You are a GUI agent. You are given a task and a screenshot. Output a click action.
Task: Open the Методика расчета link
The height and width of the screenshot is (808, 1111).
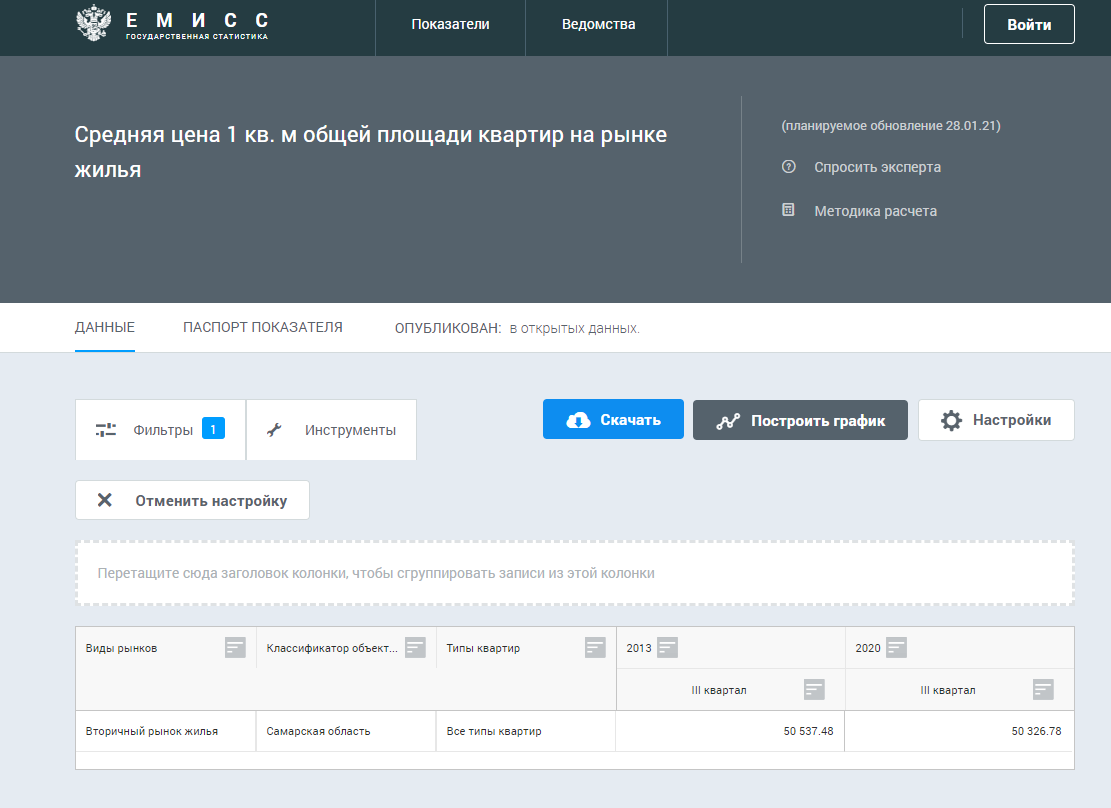tap(875, 211)
